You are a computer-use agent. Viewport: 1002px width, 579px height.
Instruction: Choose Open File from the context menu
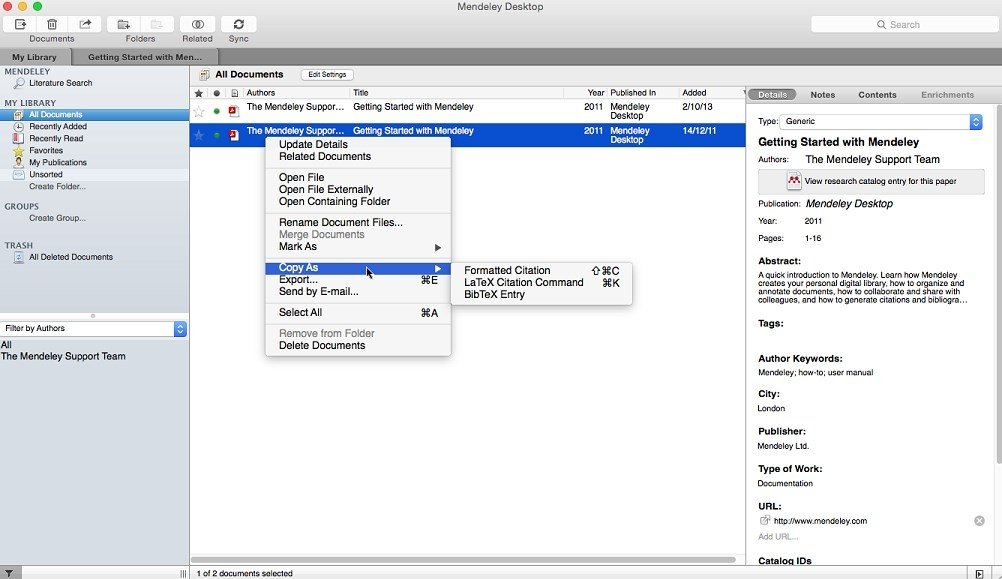(358, 178)
